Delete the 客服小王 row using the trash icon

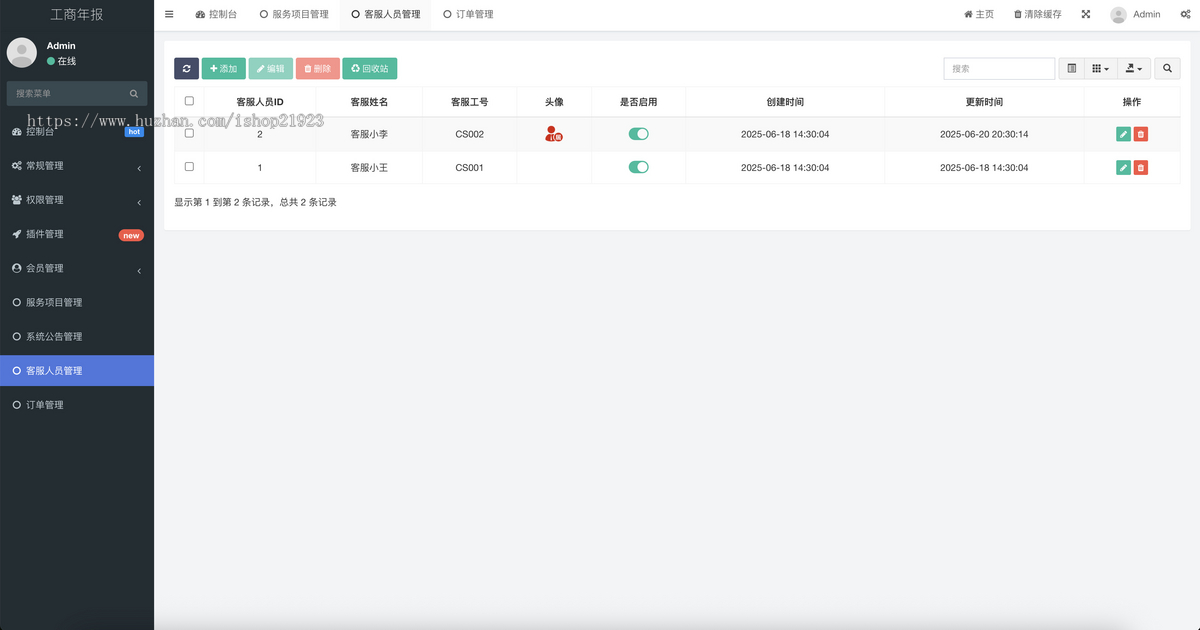tap(1141, 167)
